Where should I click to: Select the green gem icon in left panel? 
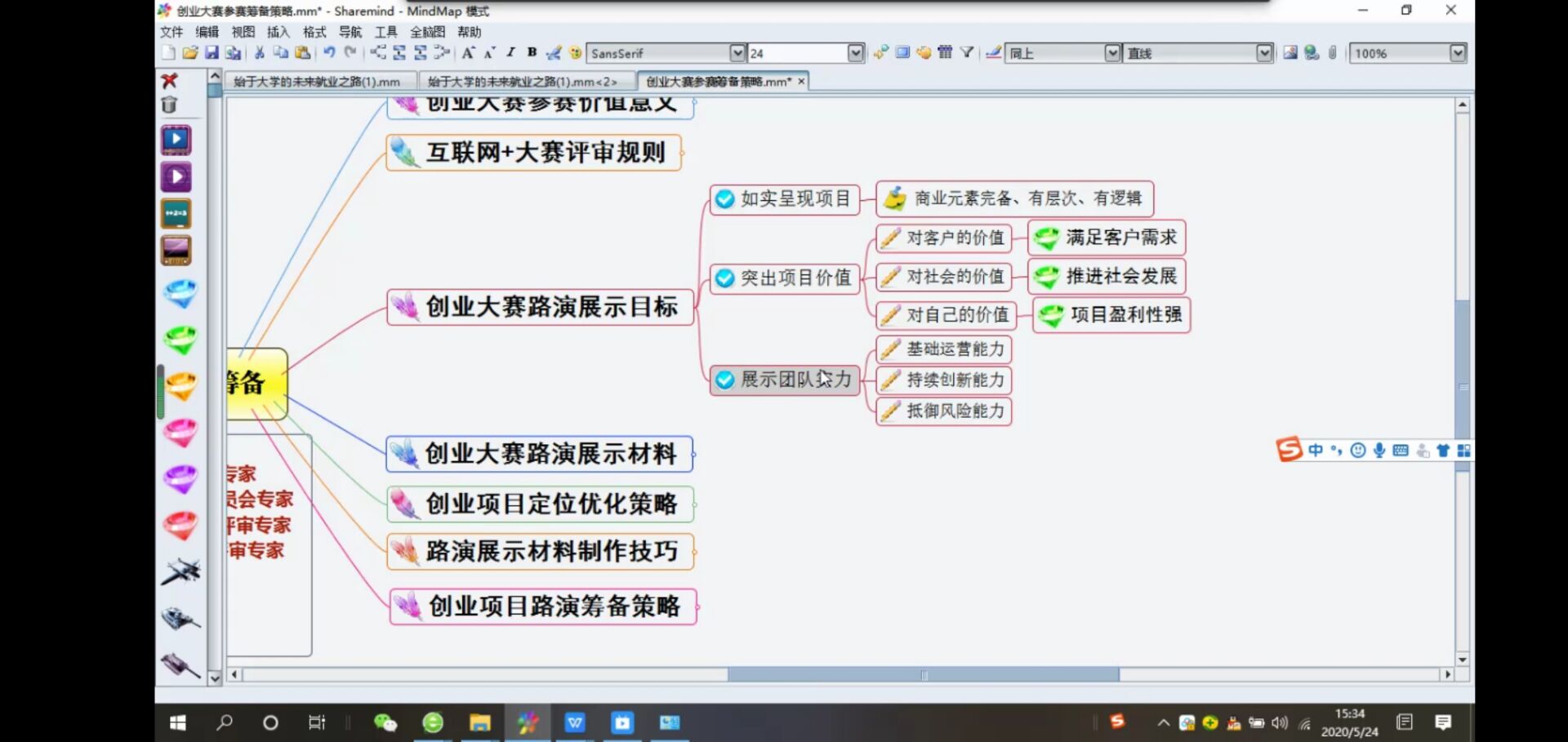tap(180, 339)
